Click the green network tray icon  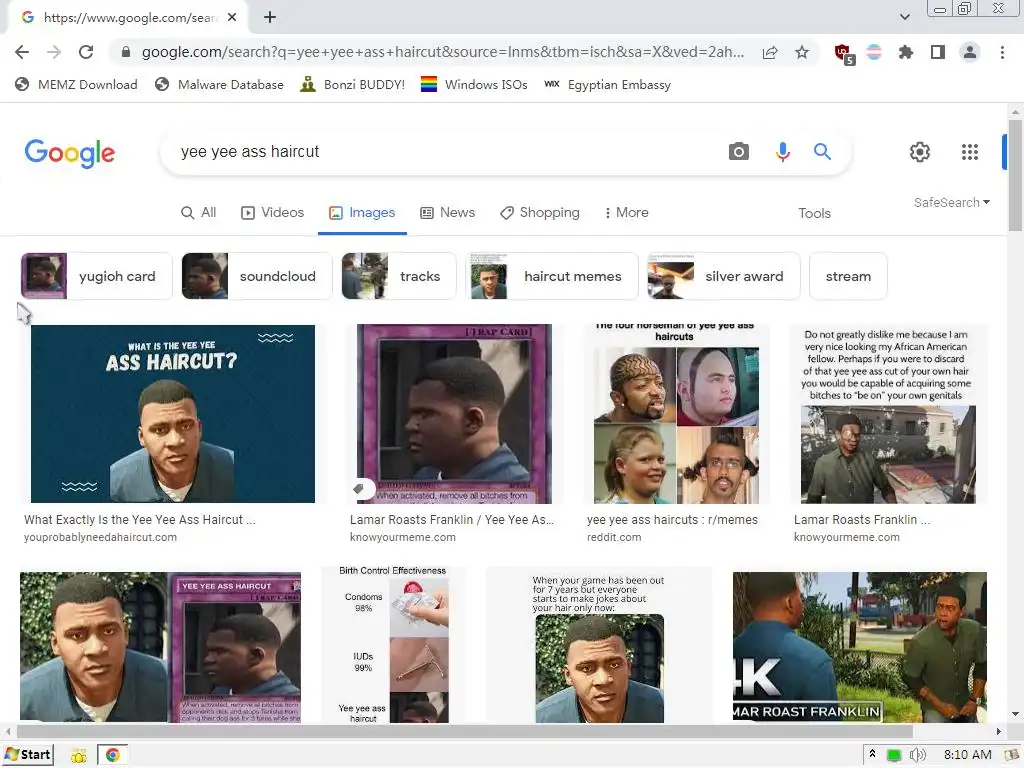(x=894, y=756)
